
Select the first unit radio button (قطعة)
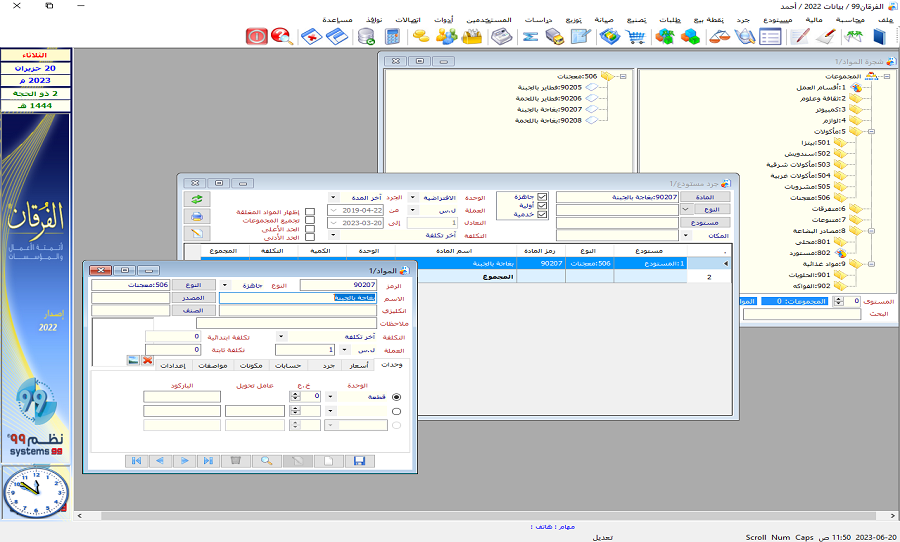397,397
